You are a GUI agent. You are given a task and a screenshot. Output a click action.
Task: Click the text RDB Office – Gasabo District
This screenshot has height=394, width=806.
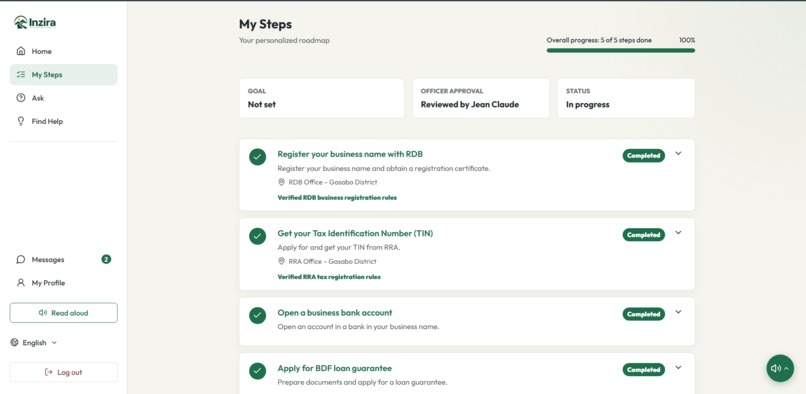pos(333,182)
